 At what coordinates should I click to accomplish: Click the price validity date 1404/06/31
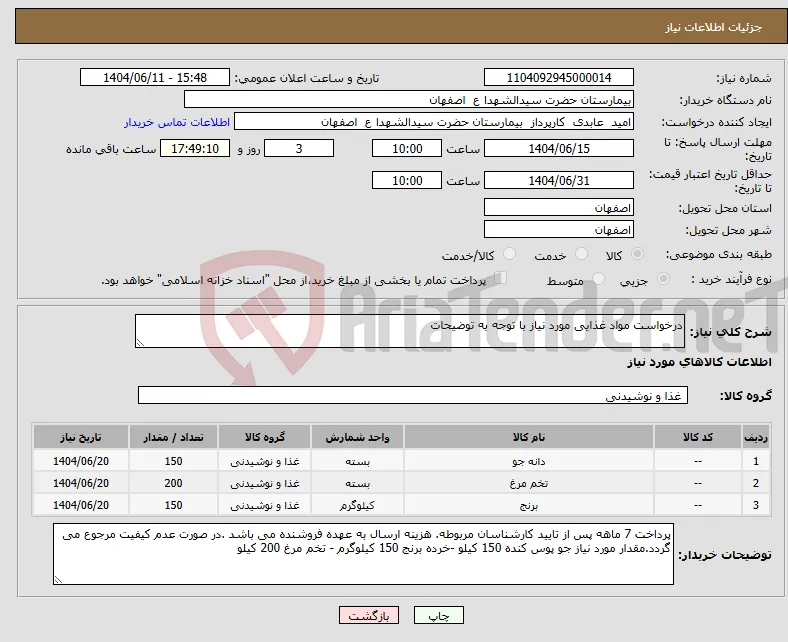(559, 180)
